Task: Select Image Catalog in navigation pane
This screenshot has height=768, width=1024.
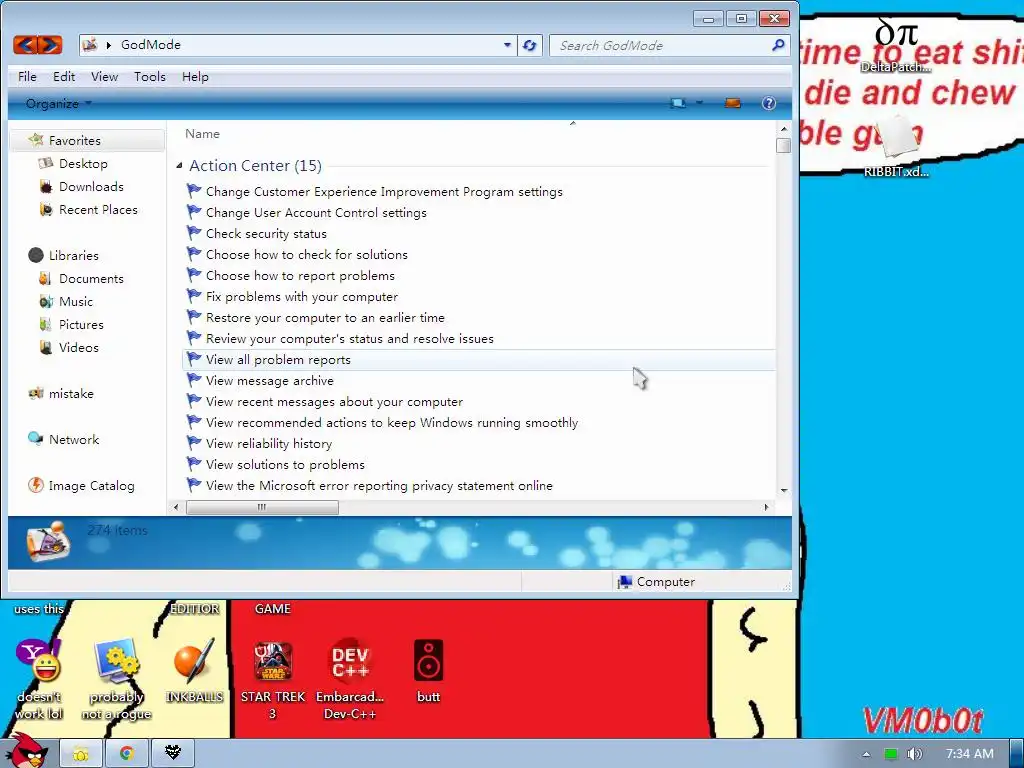Action: [91, 485]
